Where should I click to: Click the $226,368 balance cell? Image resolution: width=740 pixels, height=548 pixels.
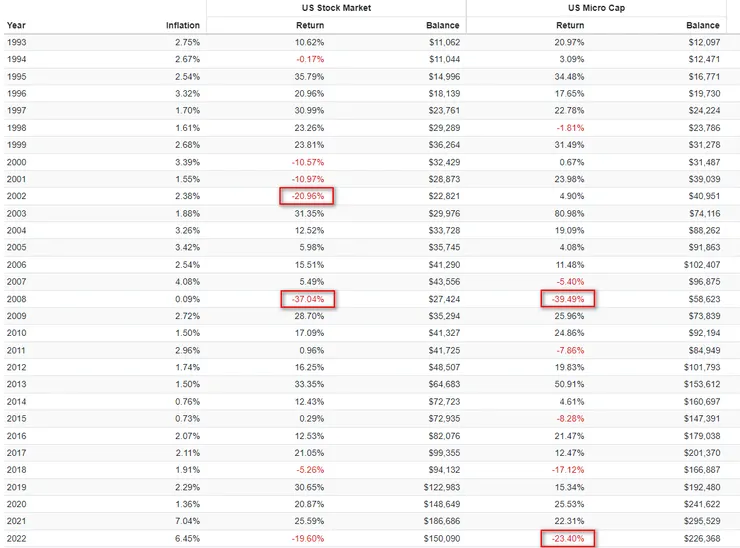(700, 539)
